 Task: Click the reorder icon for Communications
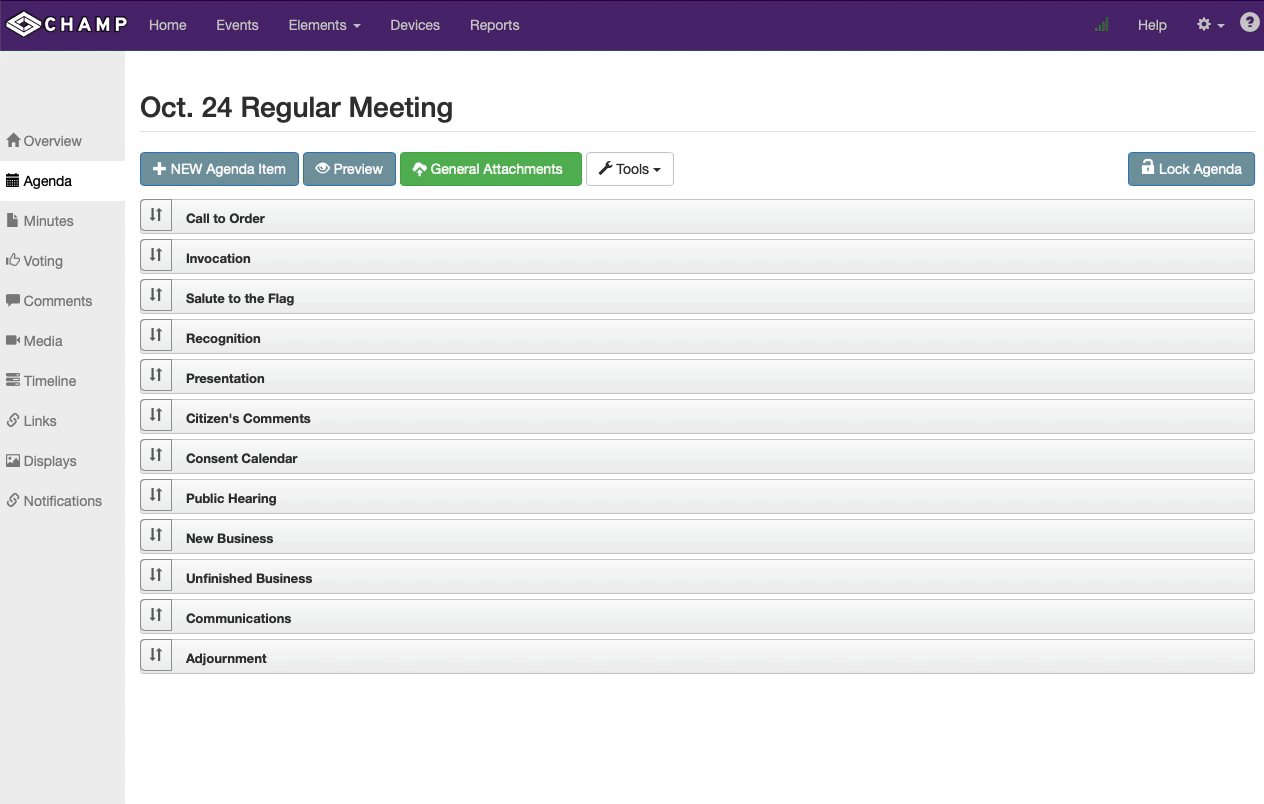(x=156, y=616)
